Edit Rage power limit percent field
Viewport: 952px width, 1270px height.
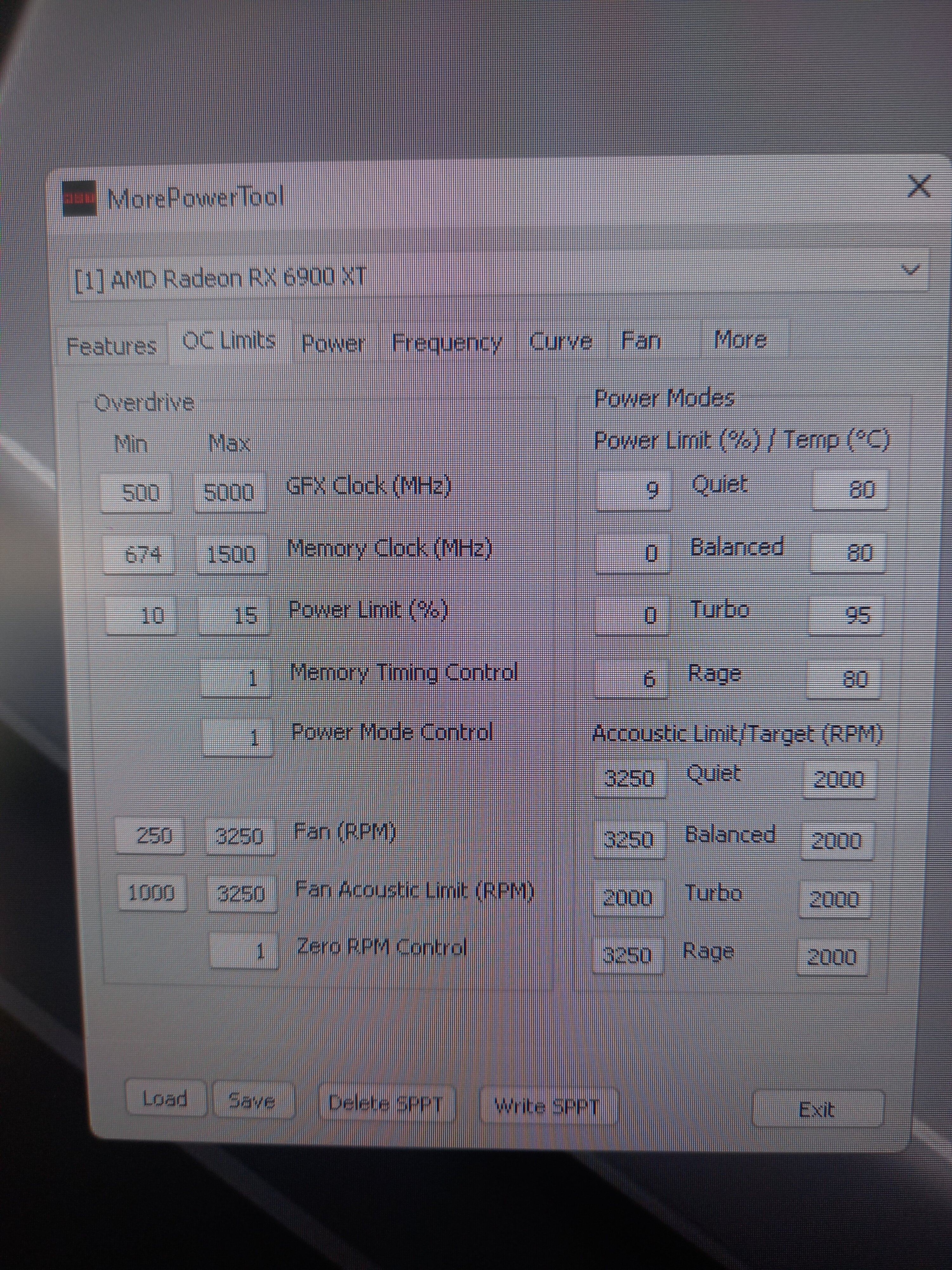pos(631,678)
